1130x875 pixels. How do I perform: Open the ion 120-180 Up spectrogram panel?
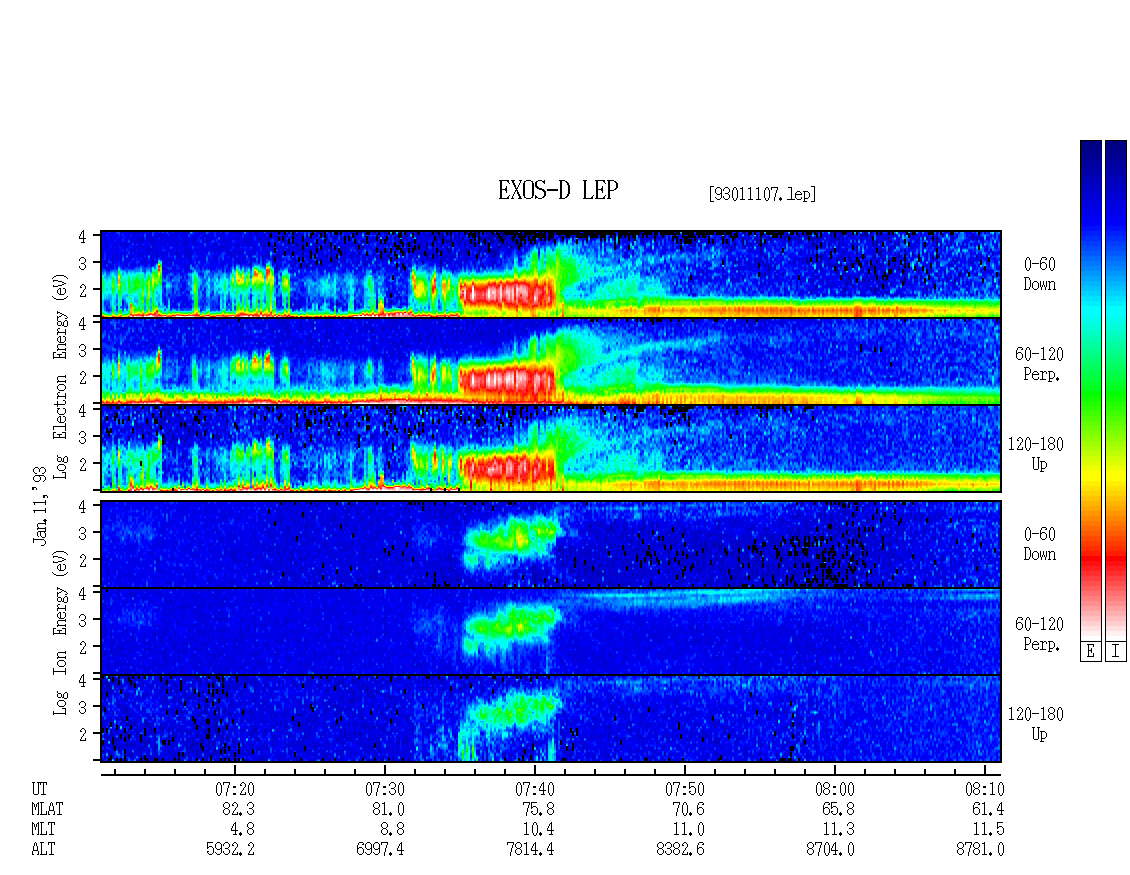coord(551,719)
